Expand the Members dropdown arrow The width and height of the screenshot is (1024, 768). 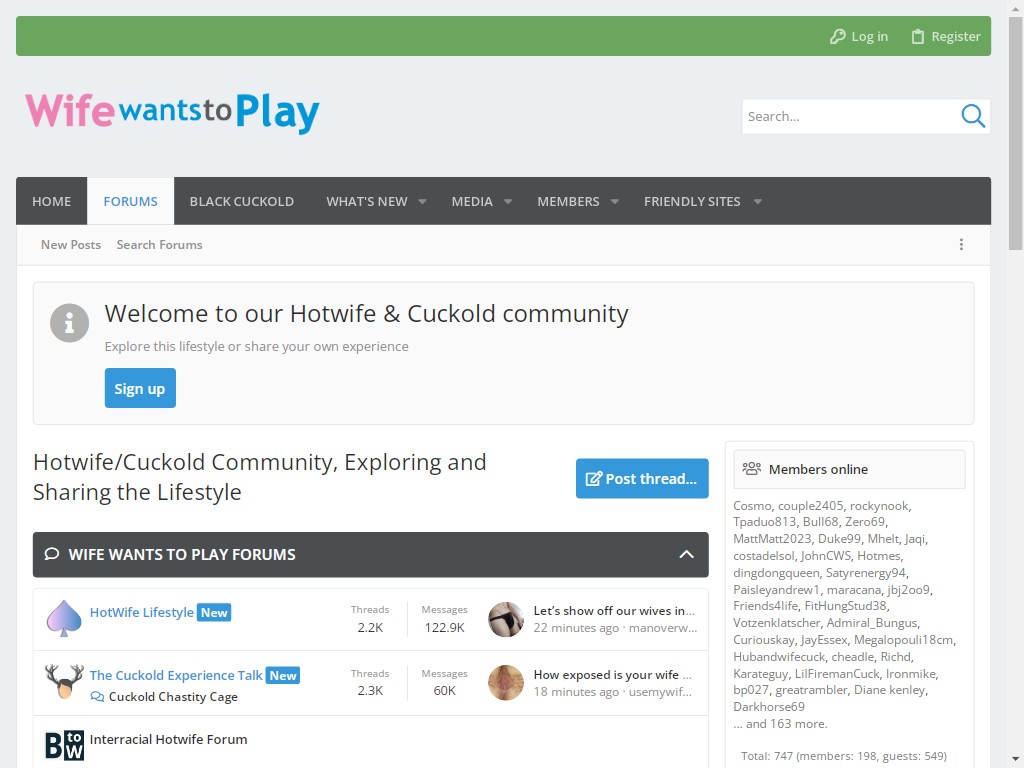615,201
